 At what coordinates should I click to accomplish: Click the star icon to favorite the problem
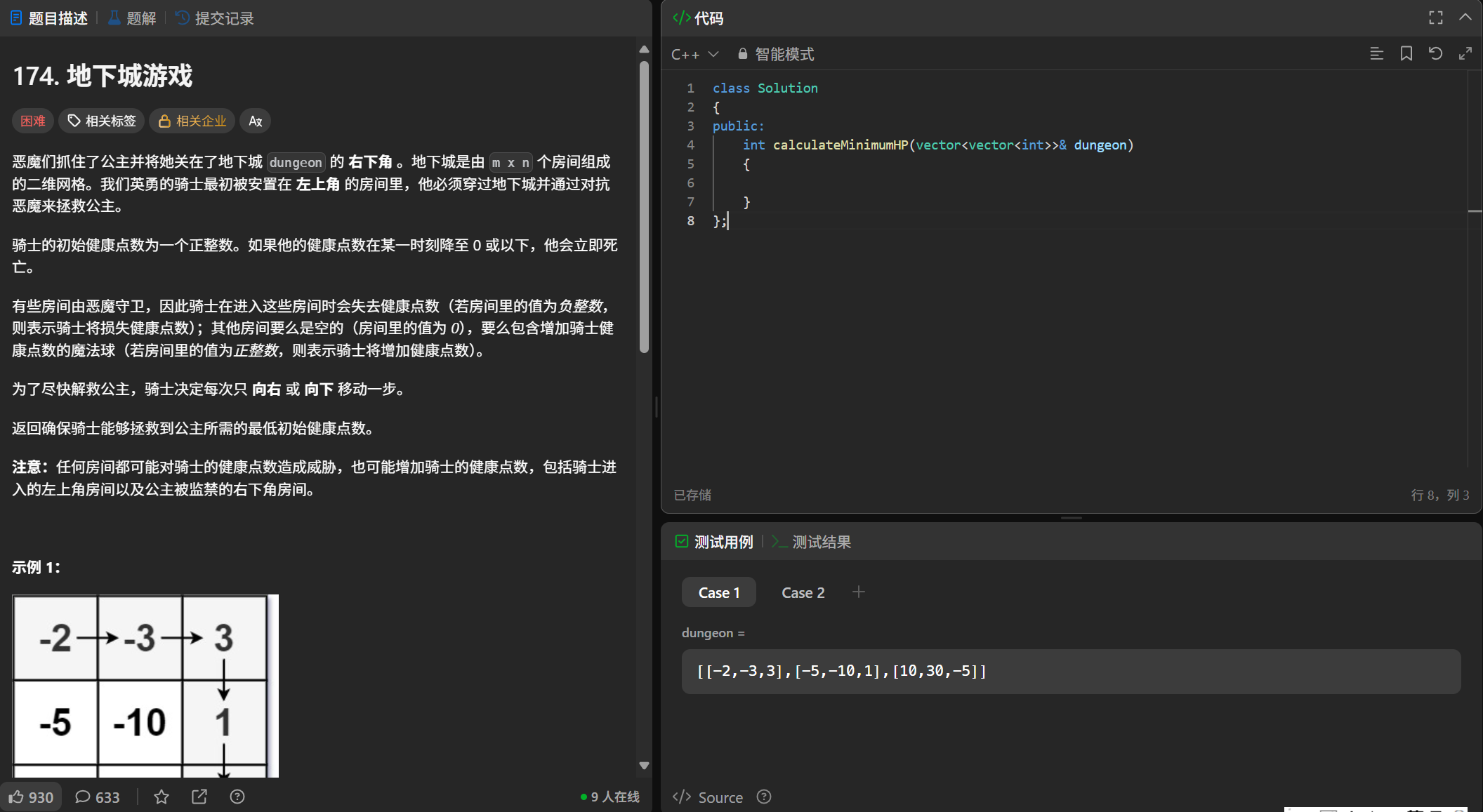coord(162,797)
